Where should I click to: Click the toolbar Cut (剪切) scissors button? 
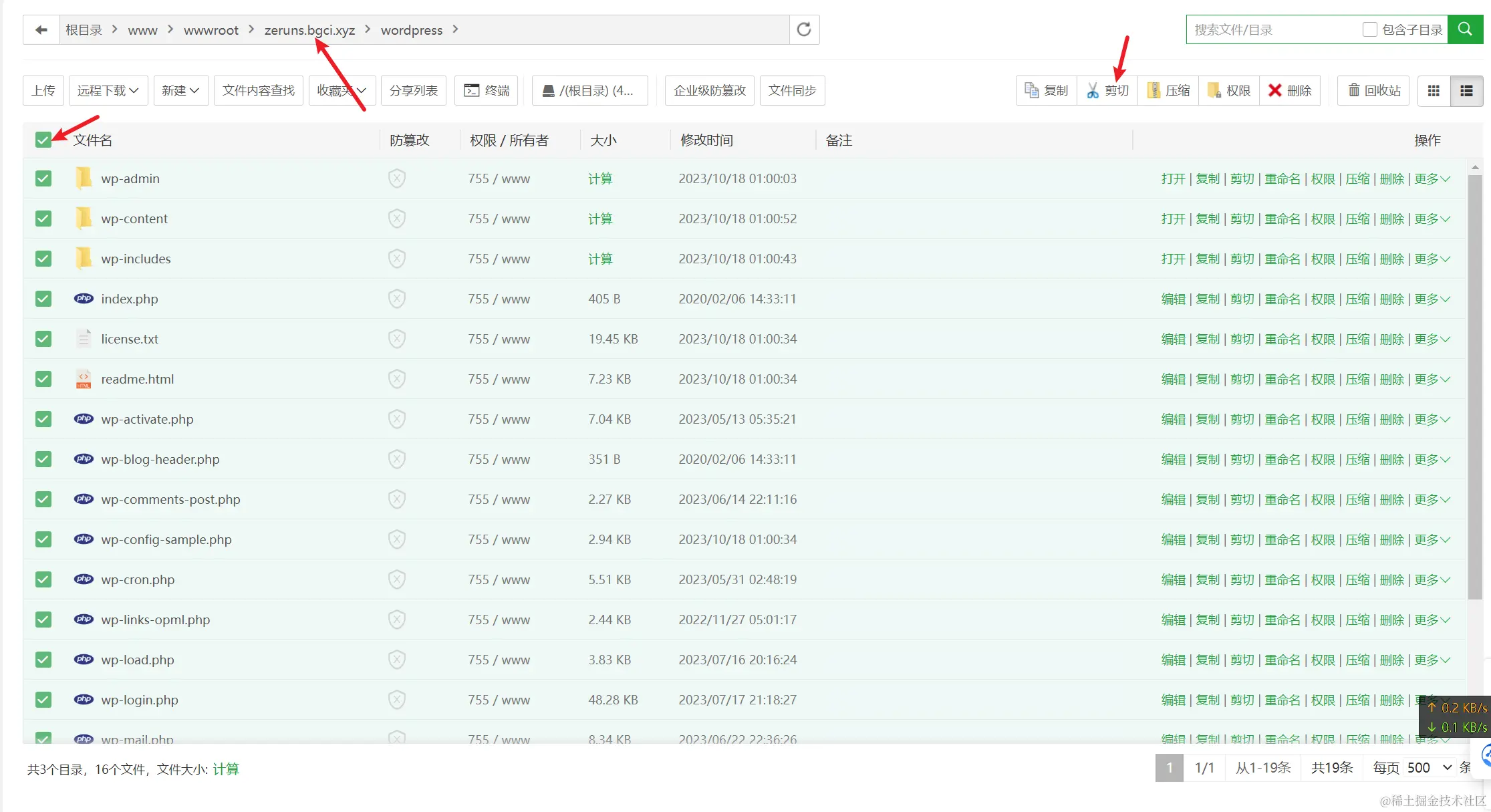point(1107,91)
